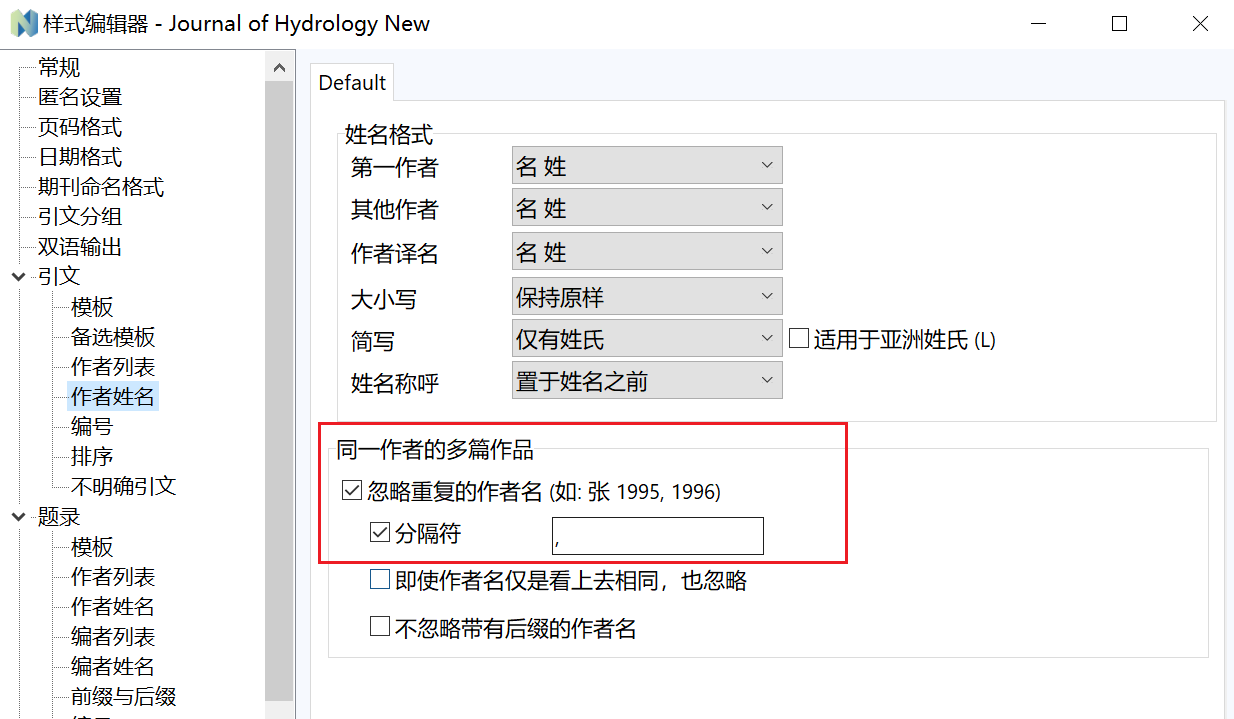The height and width of the screenshot is (719, 1234).
Task: Open 编者姓名 in the tree
Action: 113,667
